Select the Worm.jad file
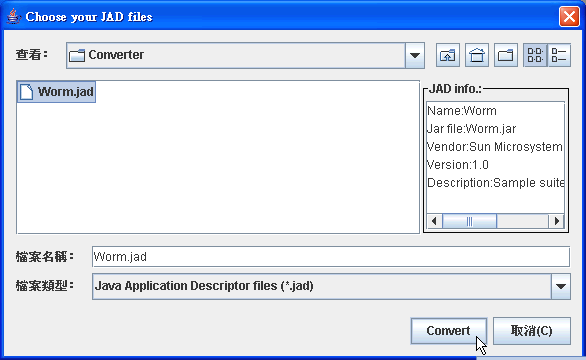The width and height of the screenshot is (586, 360). 56,92
